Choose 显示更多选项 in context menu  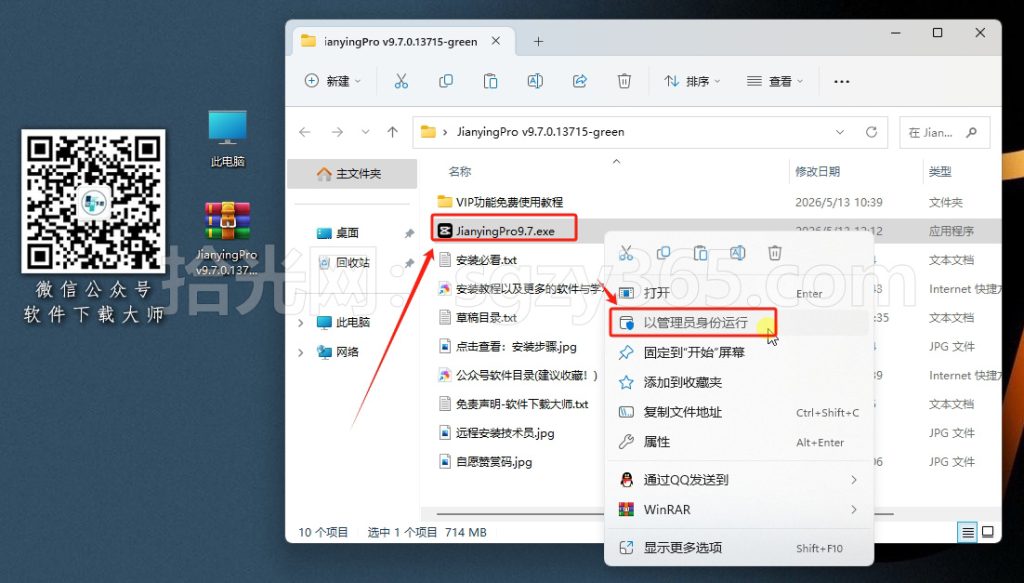[739, 548]
